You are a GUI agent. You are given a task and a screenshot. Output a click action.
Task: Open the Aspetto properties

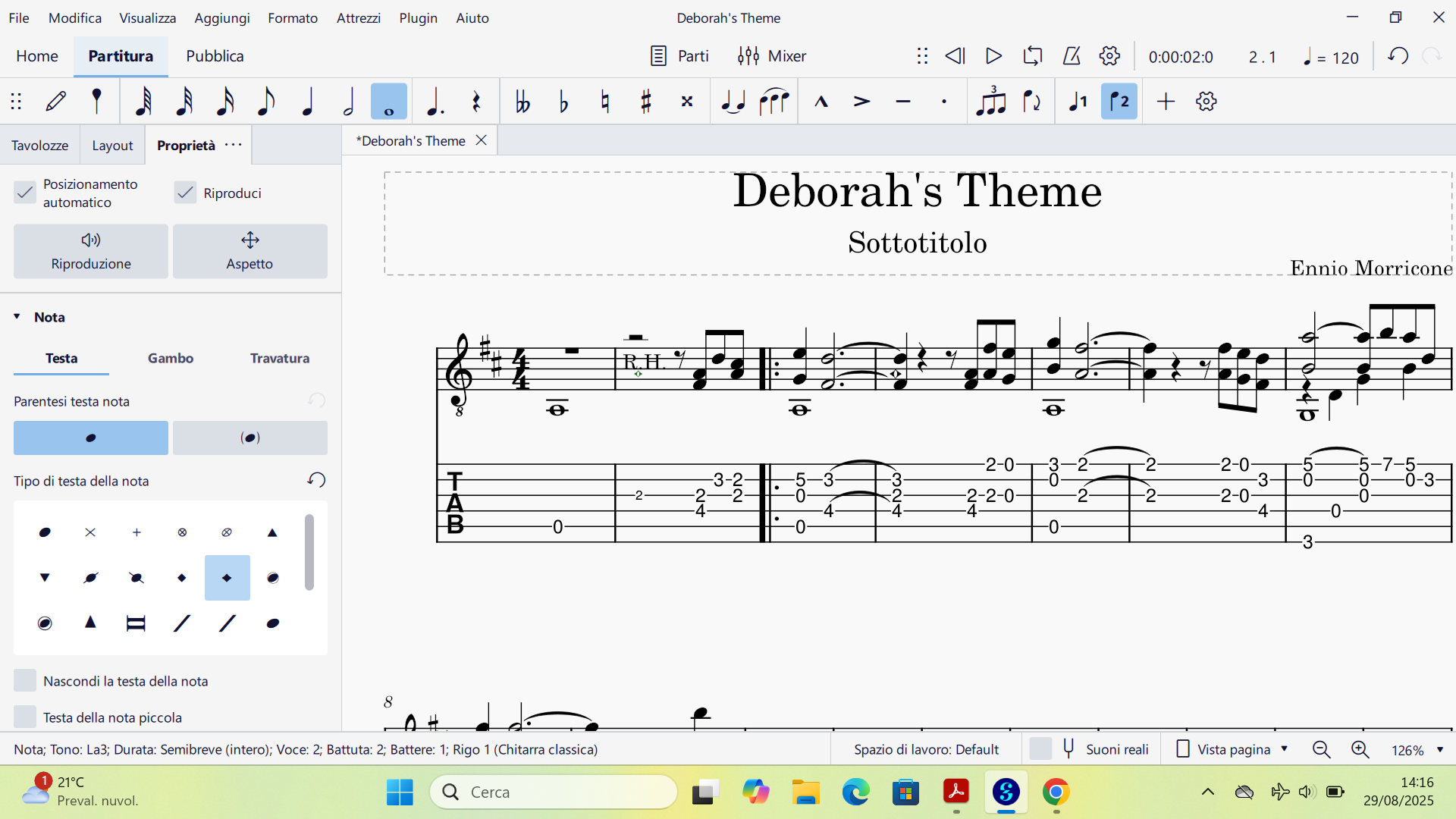(250, 251)
